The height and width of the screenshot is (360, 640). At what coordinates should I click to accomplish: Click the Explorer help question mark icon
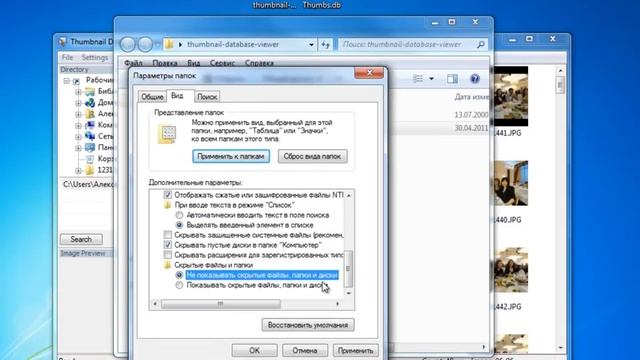(475, 78)
